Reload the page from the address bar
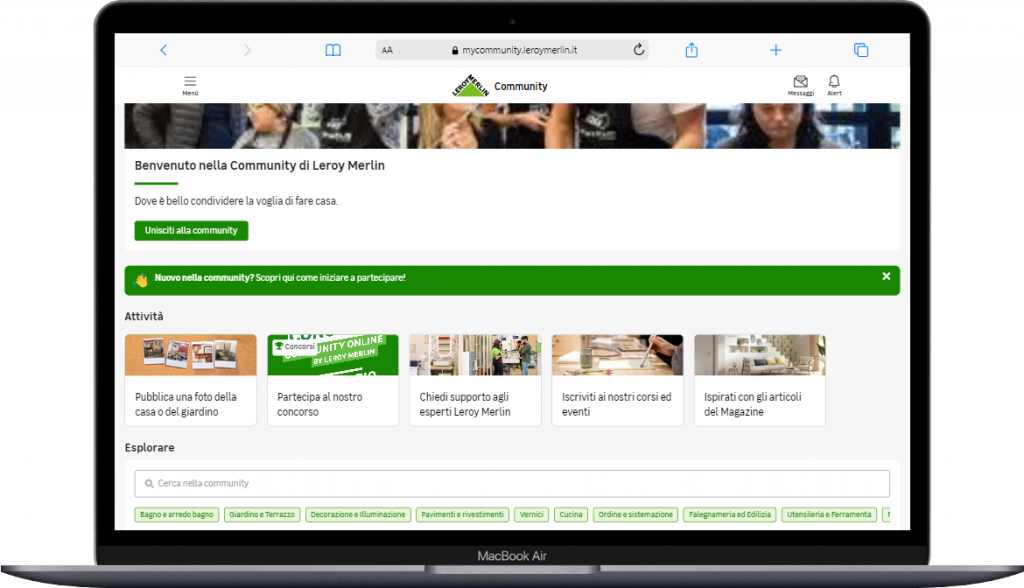 639,50
